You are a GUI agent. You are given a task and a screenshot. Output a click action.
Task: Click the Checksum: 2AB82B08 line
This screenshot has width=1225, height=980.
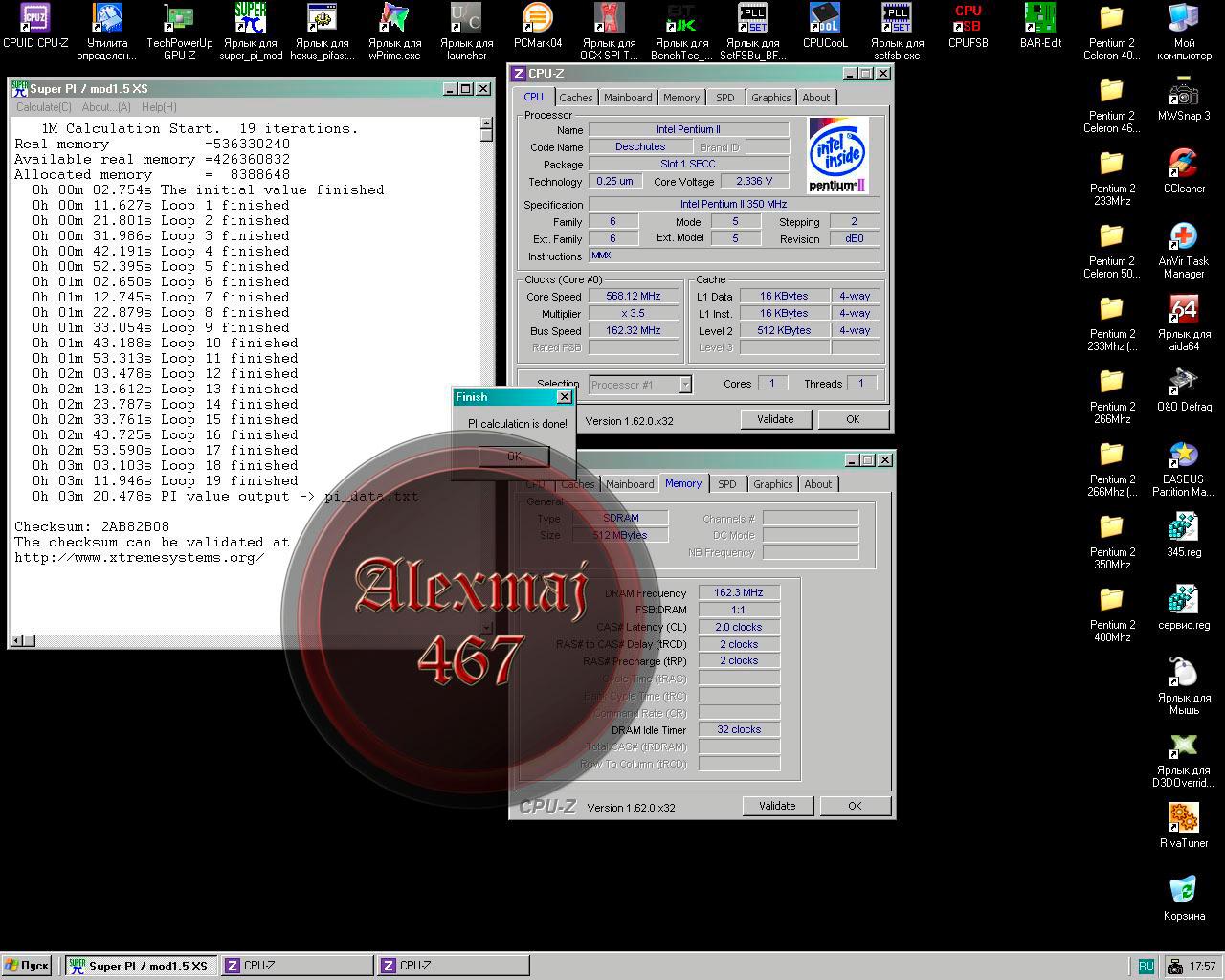[92, 526]
